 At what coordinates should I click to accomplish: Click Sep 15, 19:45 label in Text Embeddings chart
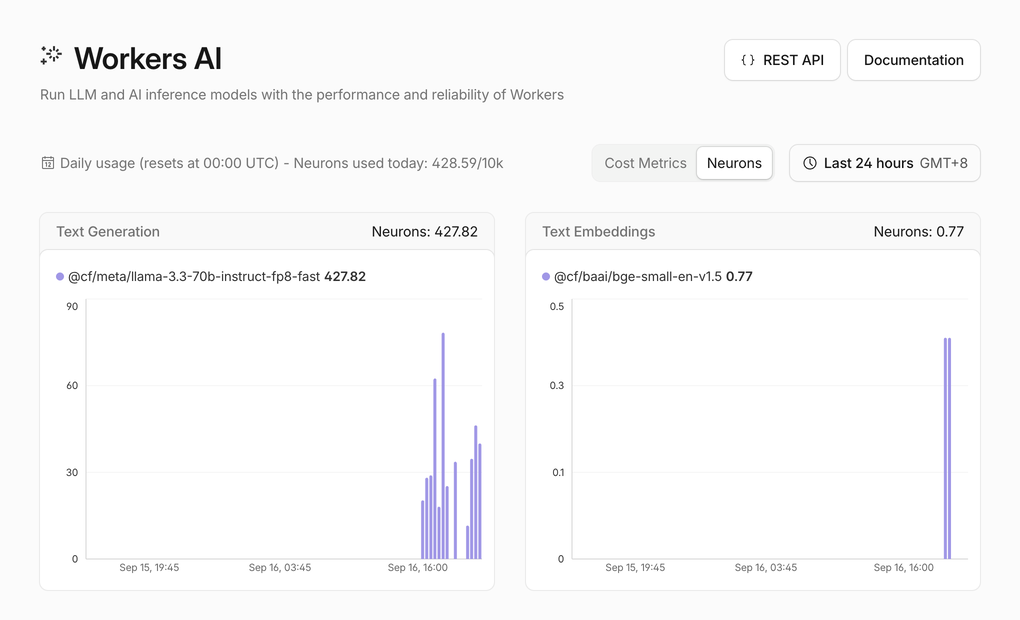635,567
